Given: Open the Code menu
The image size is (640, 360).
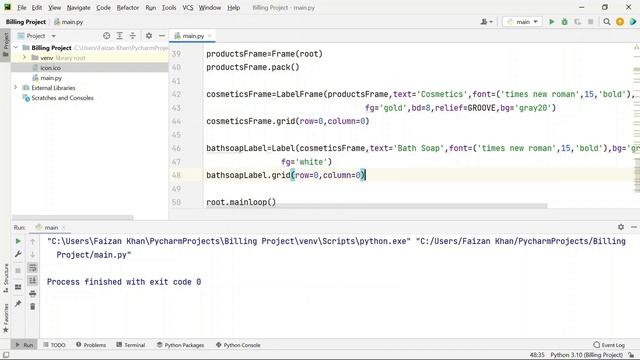Looking at the screenshot, I should click(x=103, y=7).
